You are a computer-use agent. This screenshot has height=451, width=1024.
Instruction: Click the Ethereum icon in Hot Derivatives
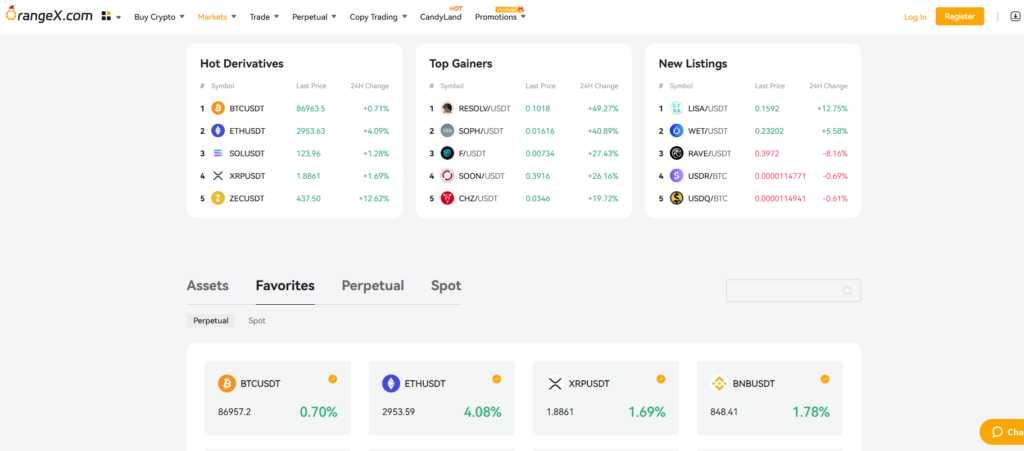tap(218, 131)
